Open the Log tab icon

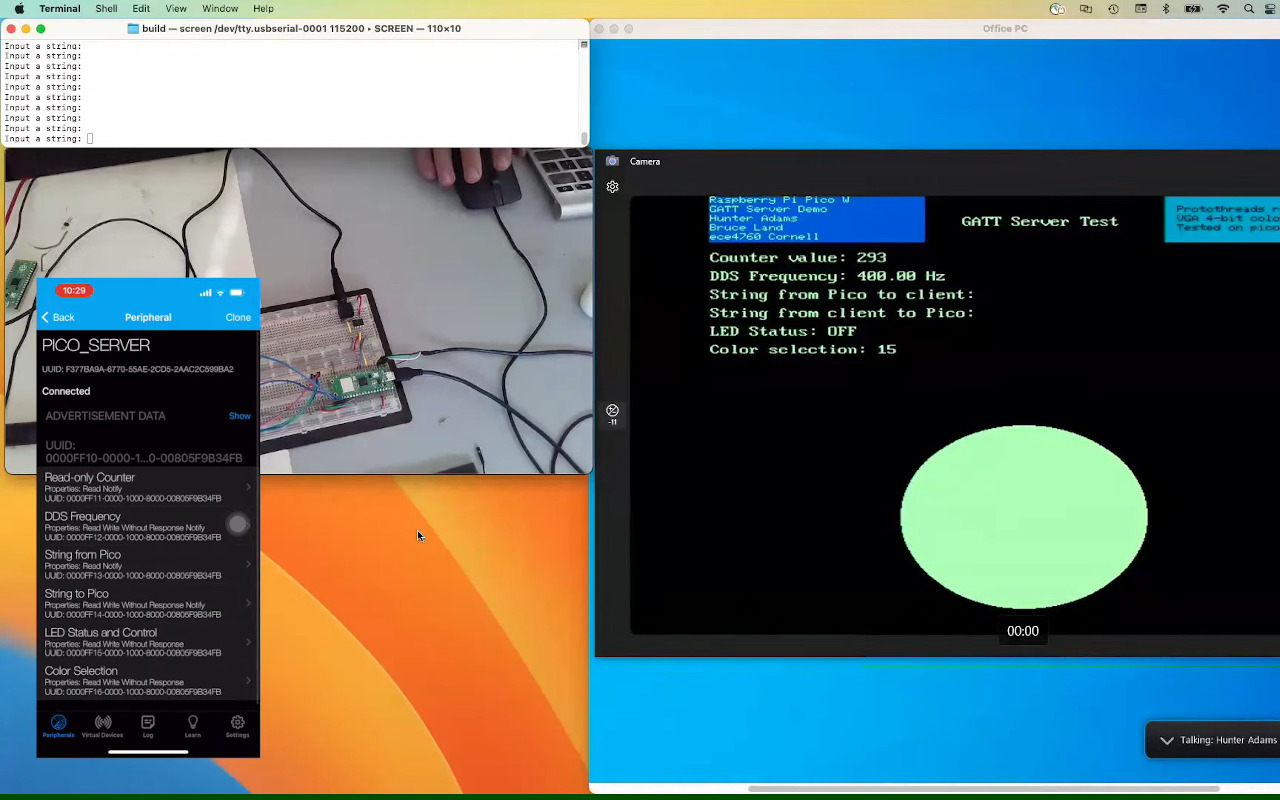point(148,725)
